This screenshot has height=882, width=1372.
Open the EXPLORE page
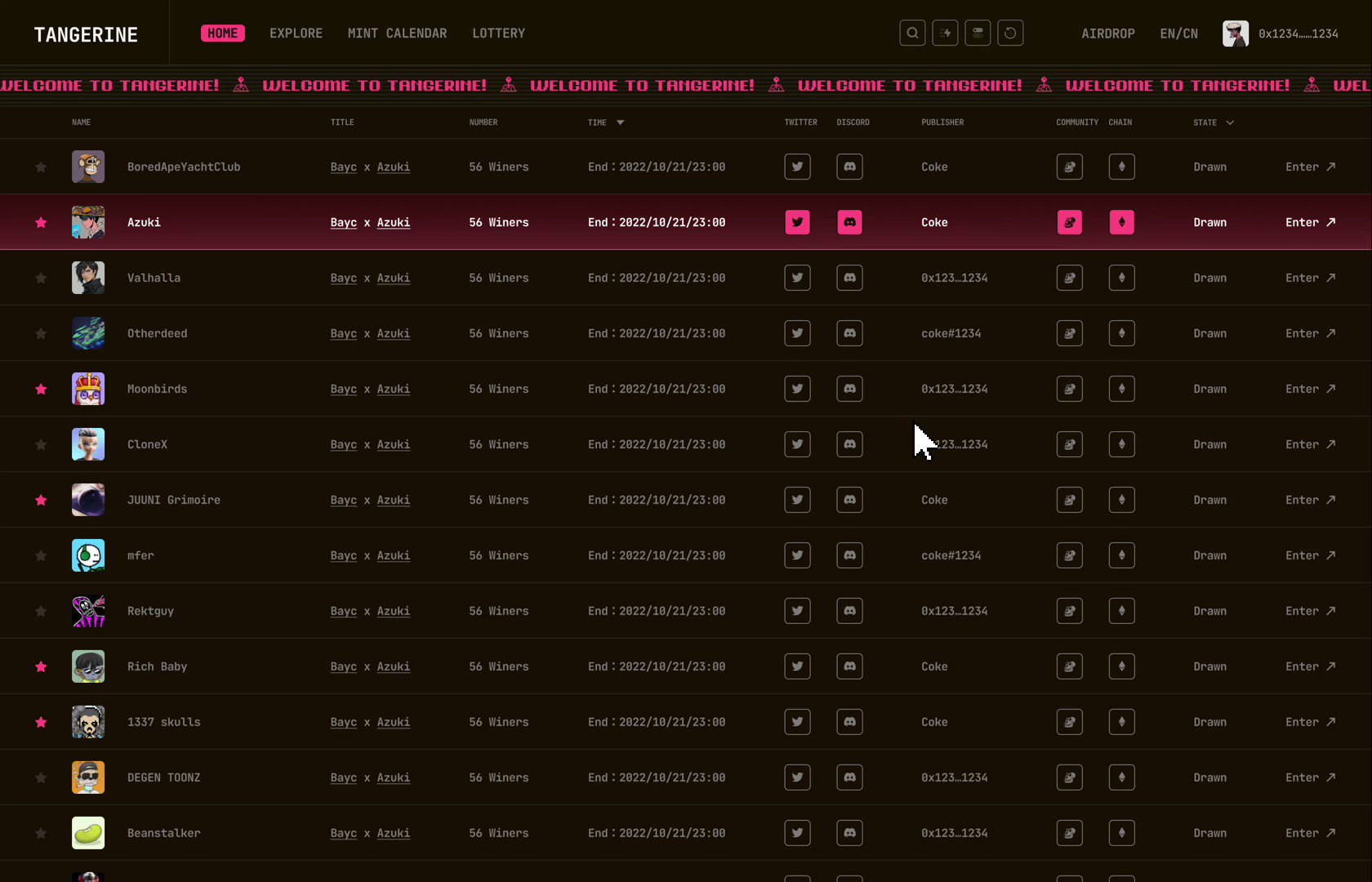[x=296, y=33]
